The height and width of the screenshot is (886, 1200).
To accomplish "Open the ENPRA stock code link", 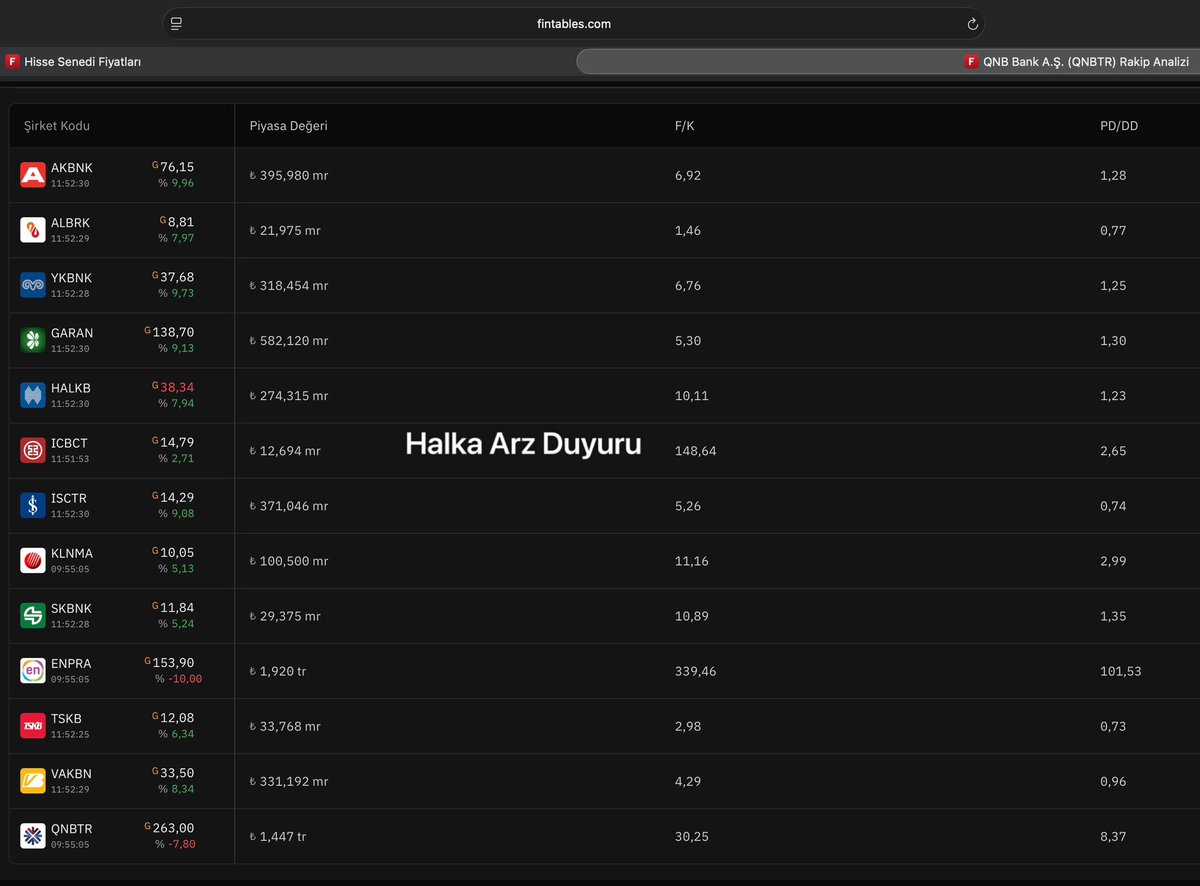I will pyautogui.click(x=70, y=663).
